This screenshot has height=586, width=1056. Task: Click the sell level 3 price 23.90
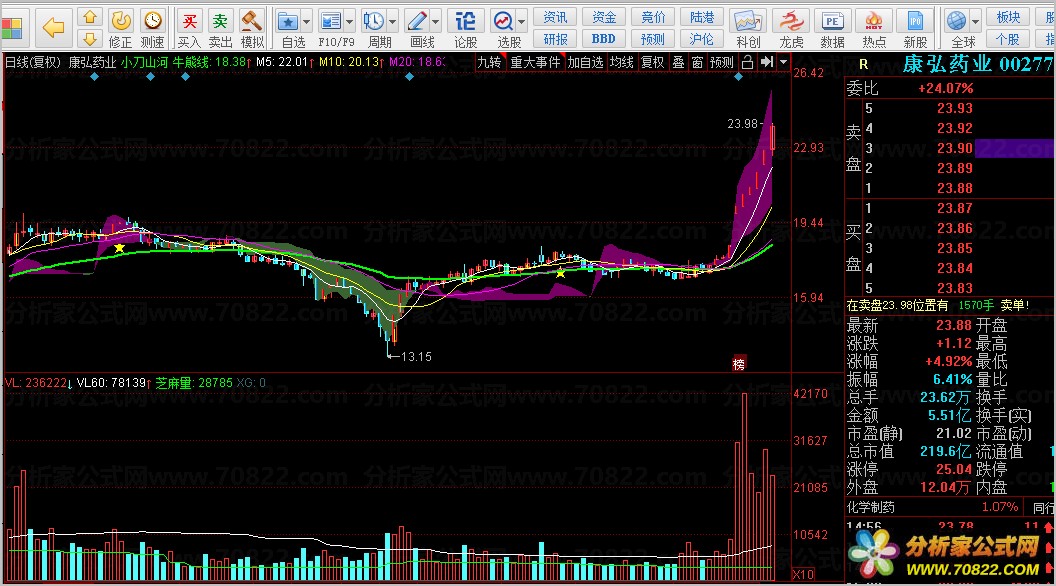coord(955,148)
